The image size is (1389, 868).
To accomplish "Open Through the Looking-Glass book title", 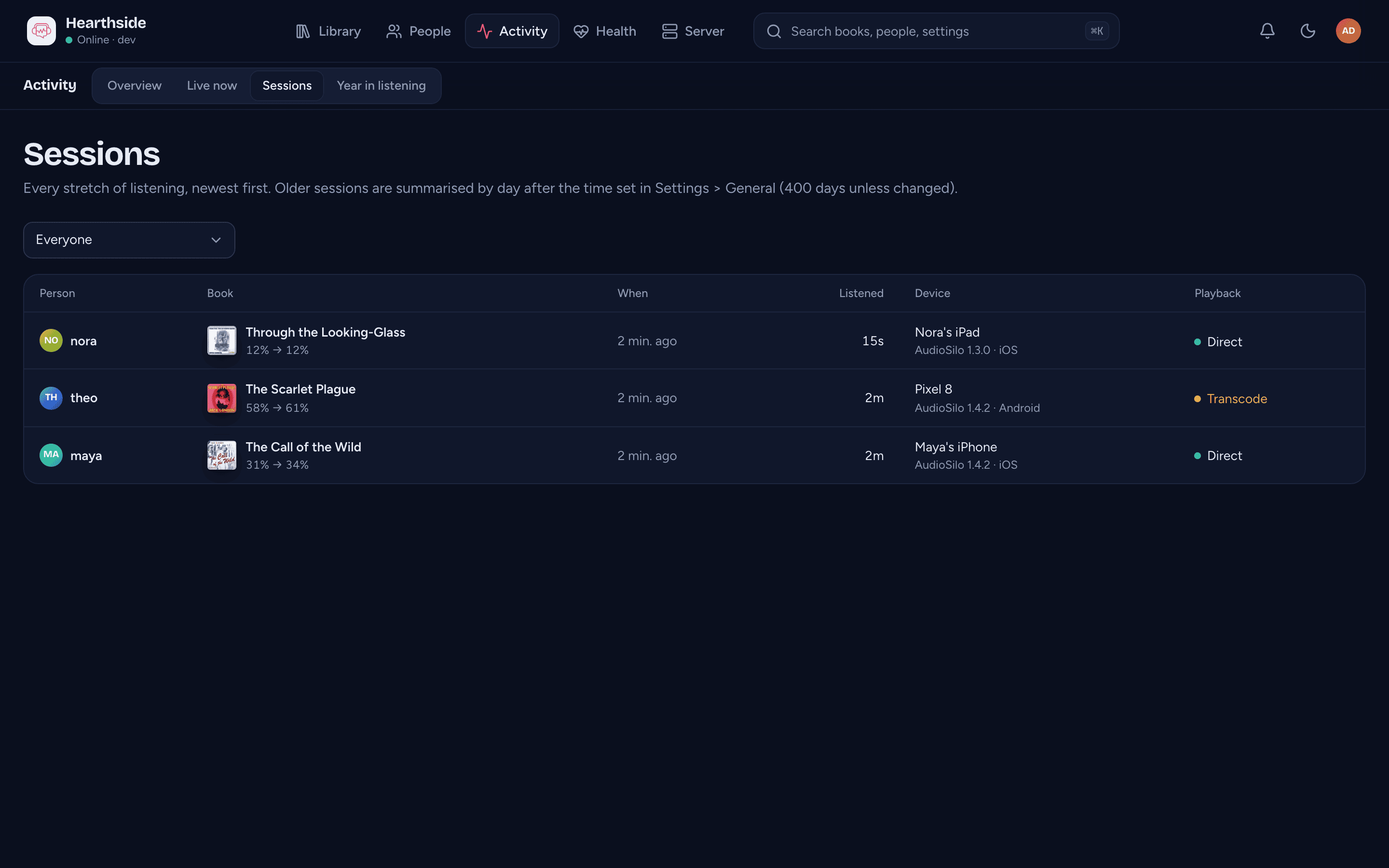I will click(x=326, y=332).
